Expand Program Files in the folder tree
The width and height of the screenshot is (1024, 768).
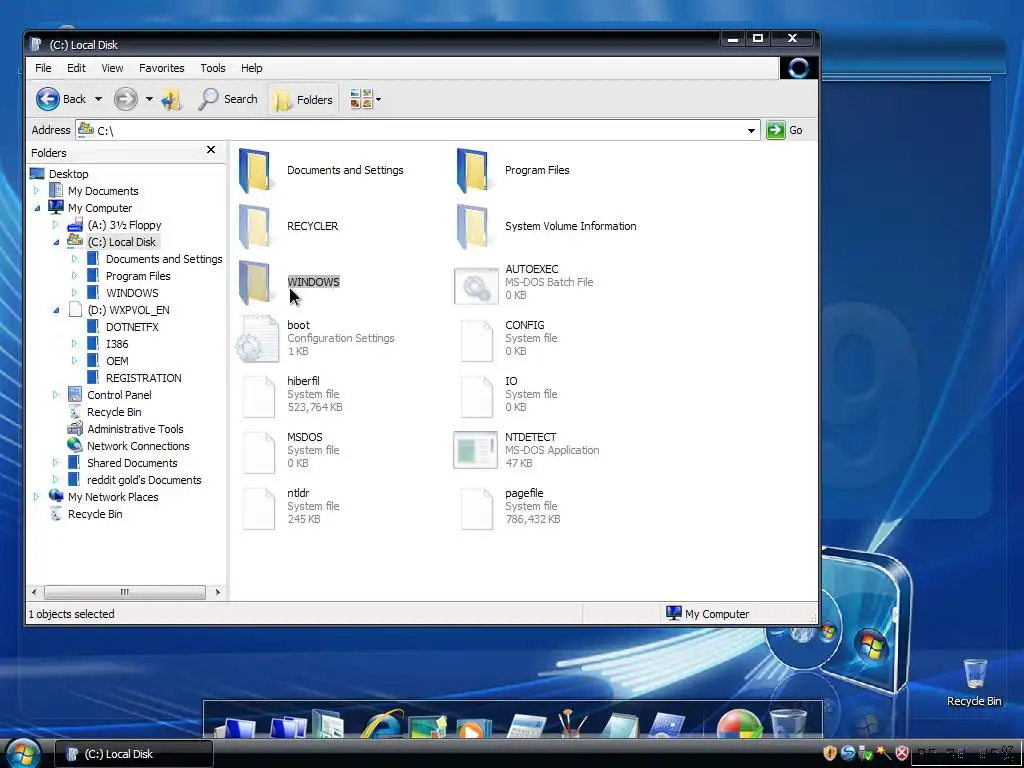tap(74, 276)
